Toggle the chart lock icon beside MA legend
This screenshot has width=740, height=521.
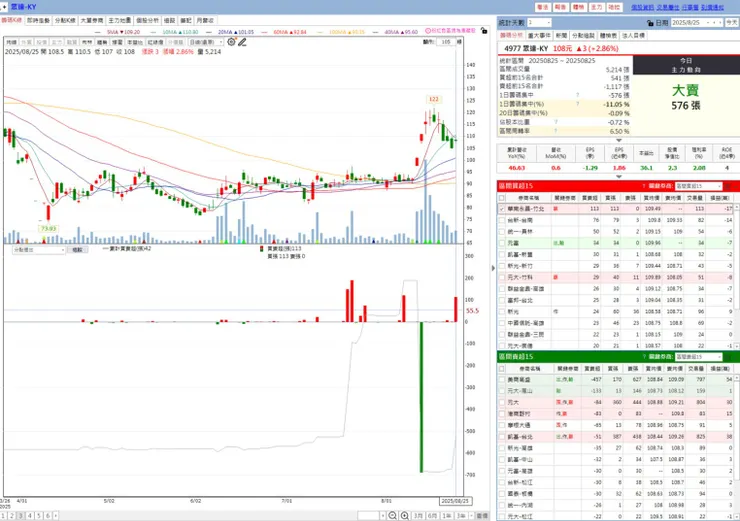point(483,31)
